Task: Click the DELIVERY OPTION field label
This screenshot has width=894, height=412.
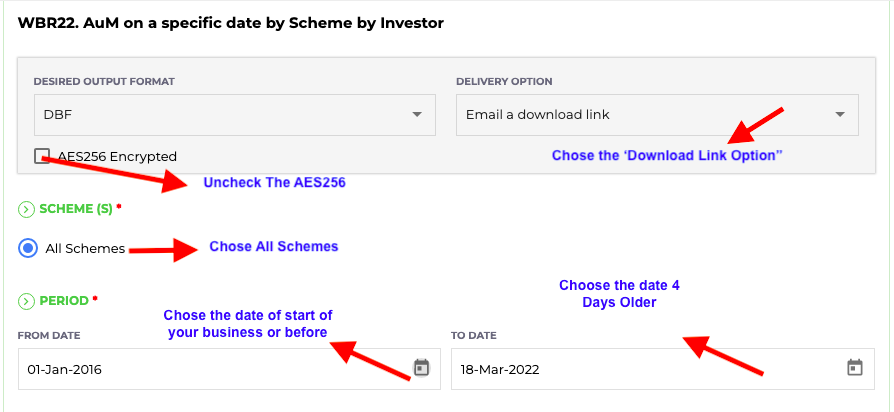Action: (504, 81)
